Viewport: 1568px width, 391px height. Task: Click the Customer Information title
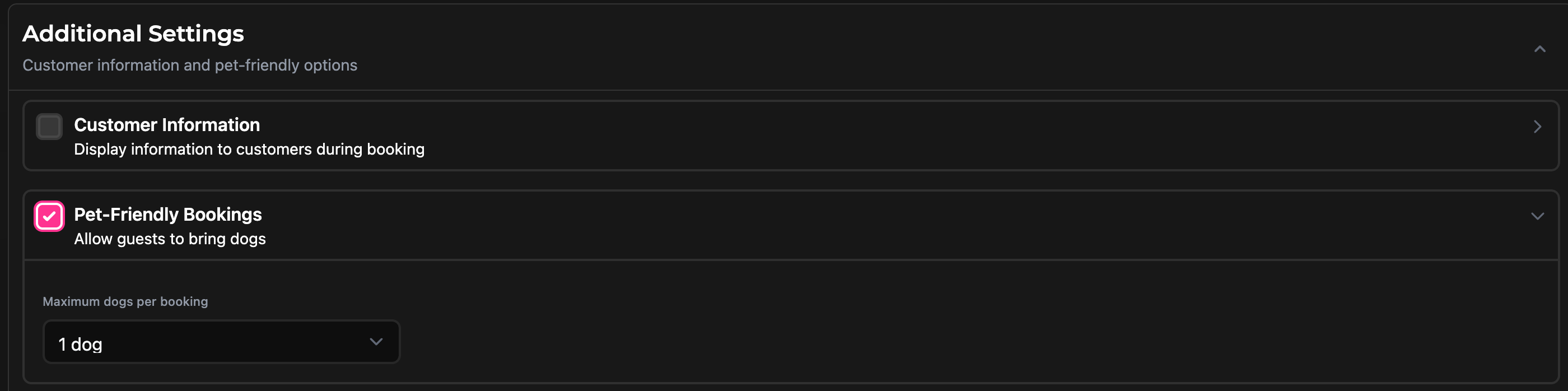click(x=167, y=125)
